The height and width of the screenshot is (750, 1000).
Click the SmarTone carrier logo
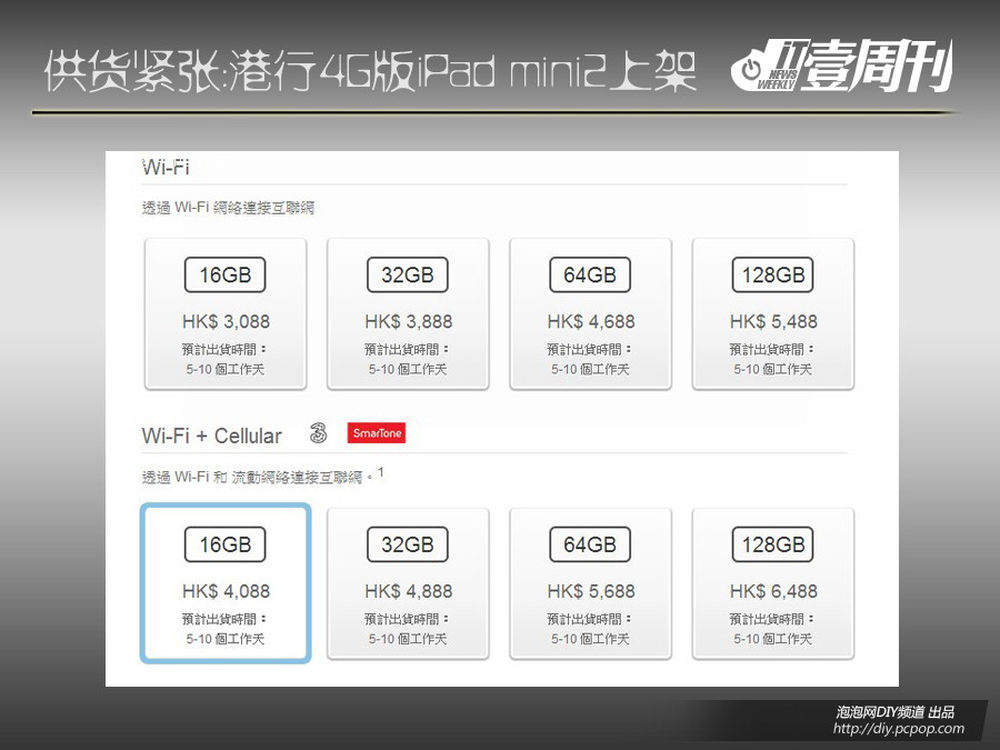(x=376, y=433)
